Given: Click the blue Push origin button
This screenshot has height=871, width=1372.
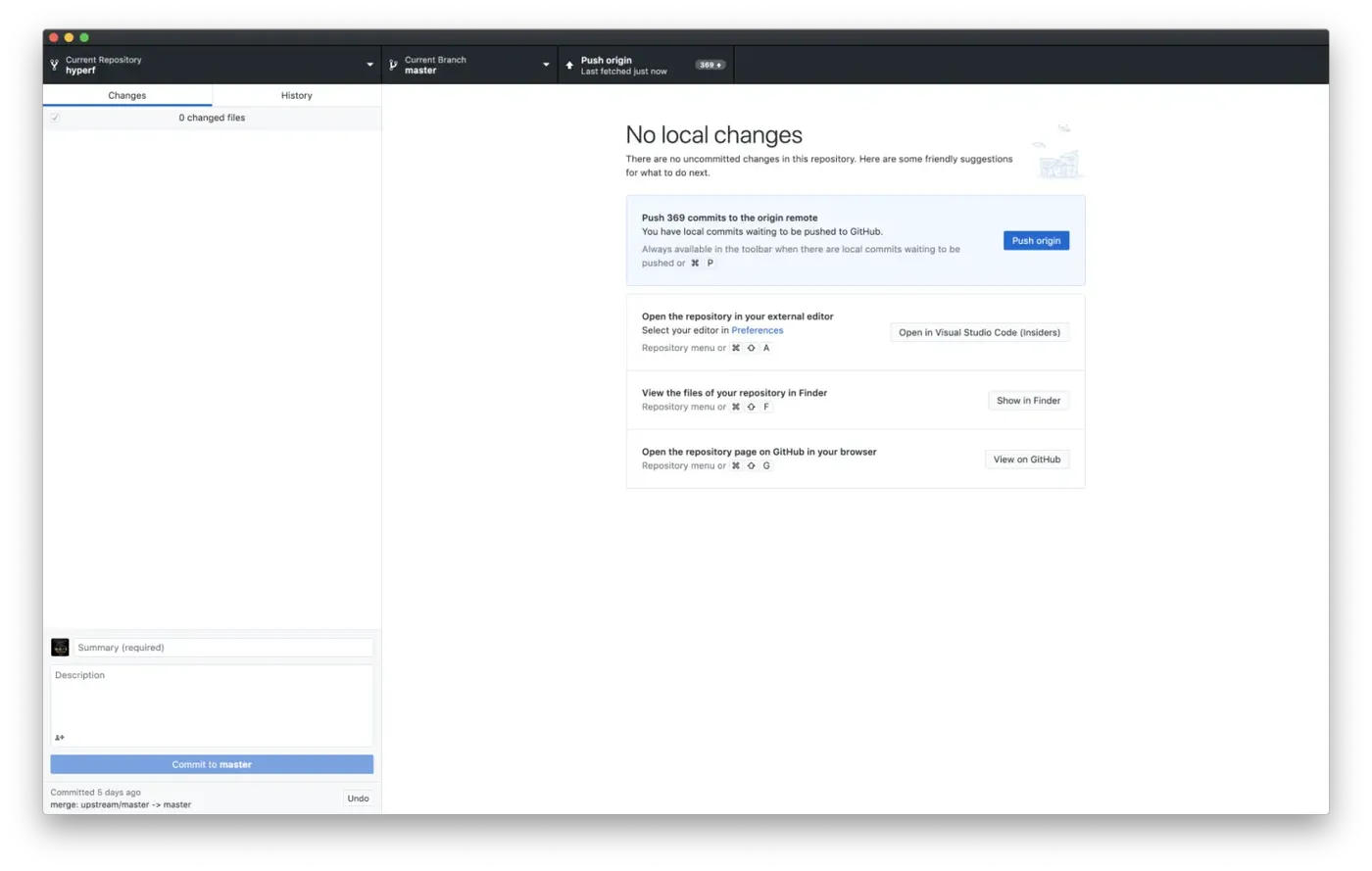Looking at the screenshot, I should pos(1036,240).
